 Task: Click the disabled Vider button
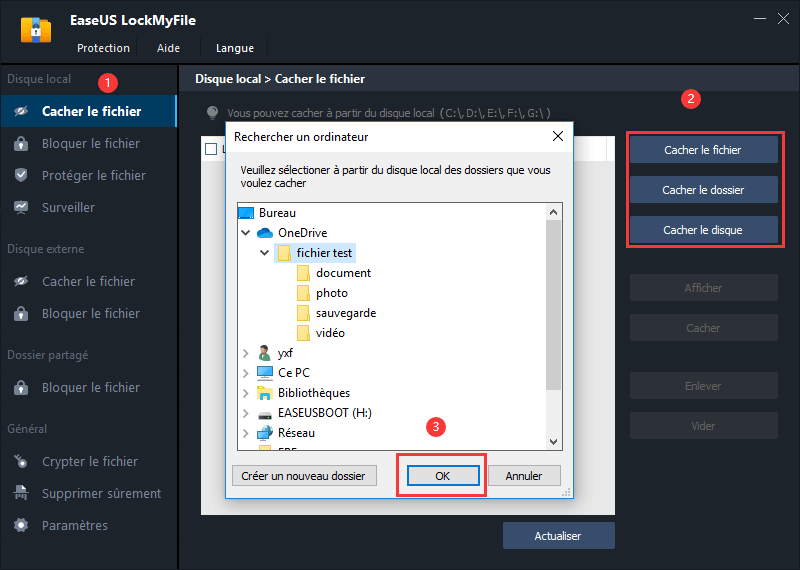tap(703, 426)
